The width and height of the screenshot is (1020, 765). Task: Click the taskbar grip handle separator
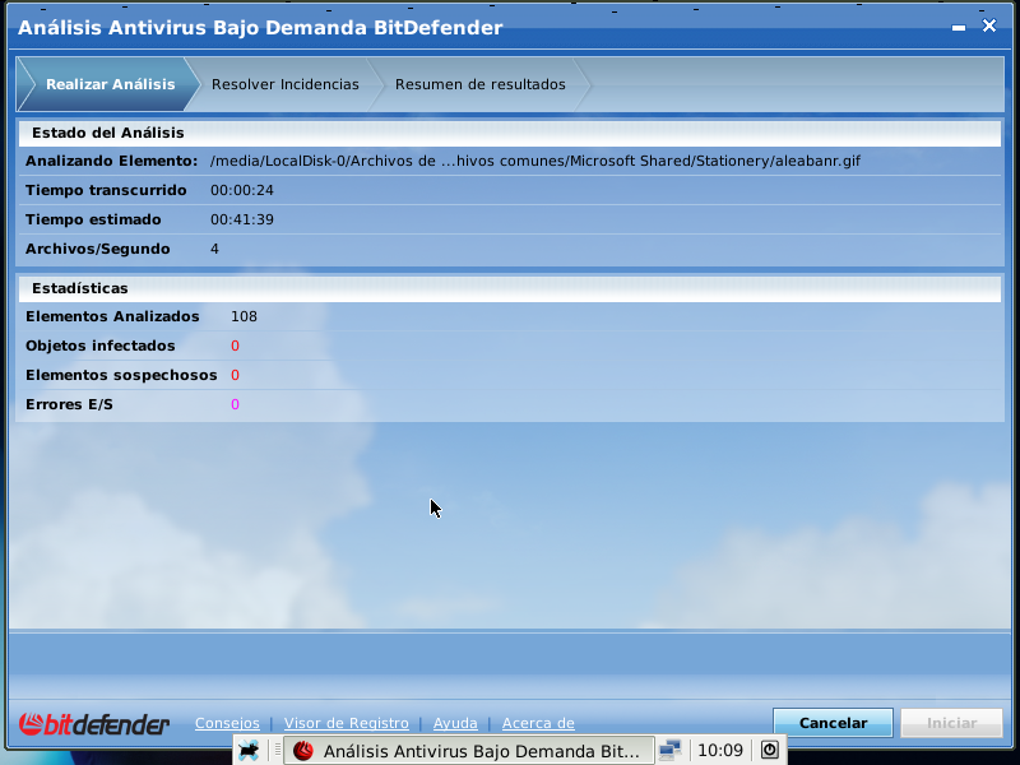point(277,751)
